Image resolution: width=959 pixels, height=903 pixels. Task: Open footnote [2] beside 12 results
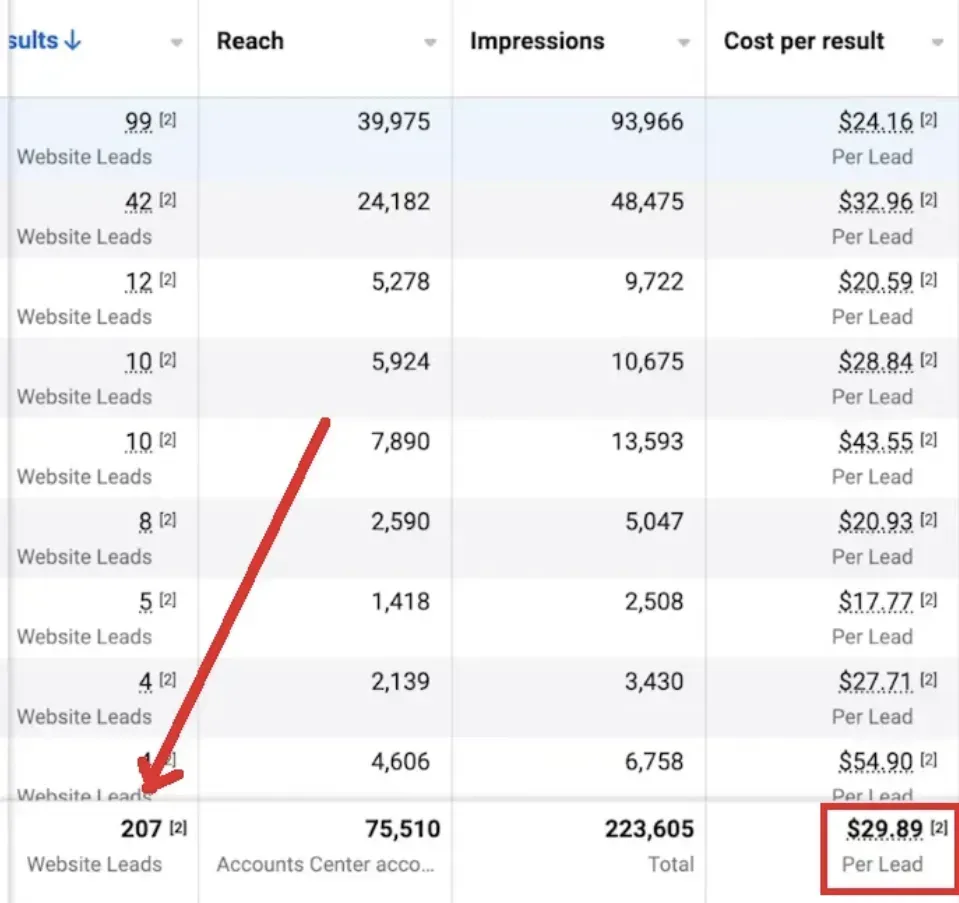[168, 281]
